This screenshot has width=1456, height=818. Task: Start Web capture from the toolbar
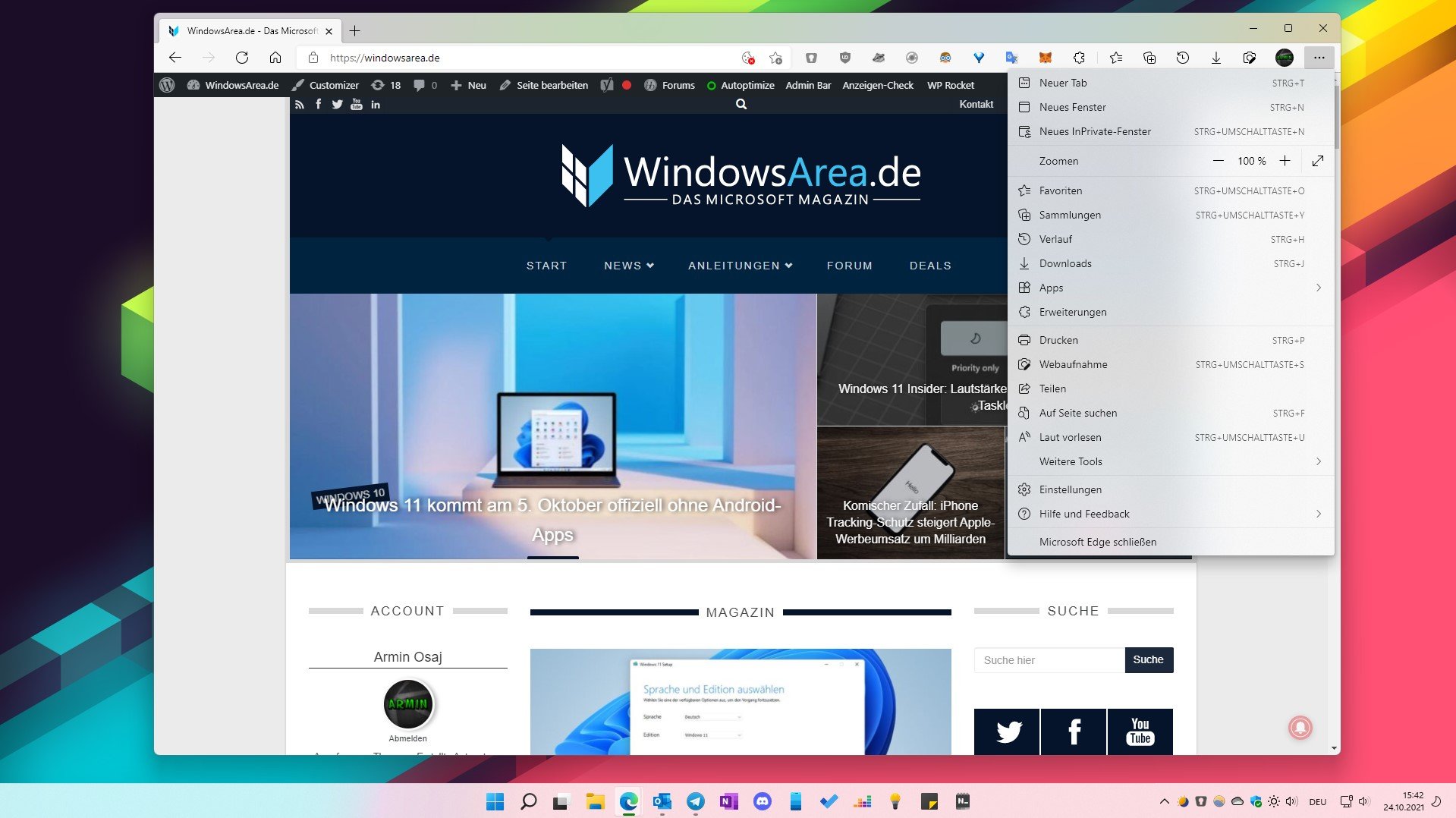pos(1250,58)
